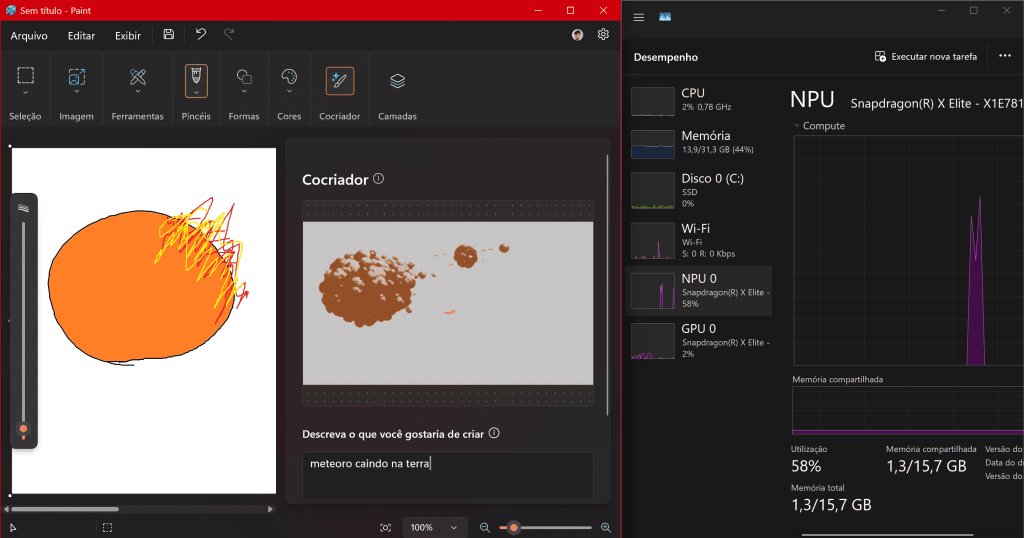
Task: Click the zoom in magnifier icon
Action: [x=605, y=527]
